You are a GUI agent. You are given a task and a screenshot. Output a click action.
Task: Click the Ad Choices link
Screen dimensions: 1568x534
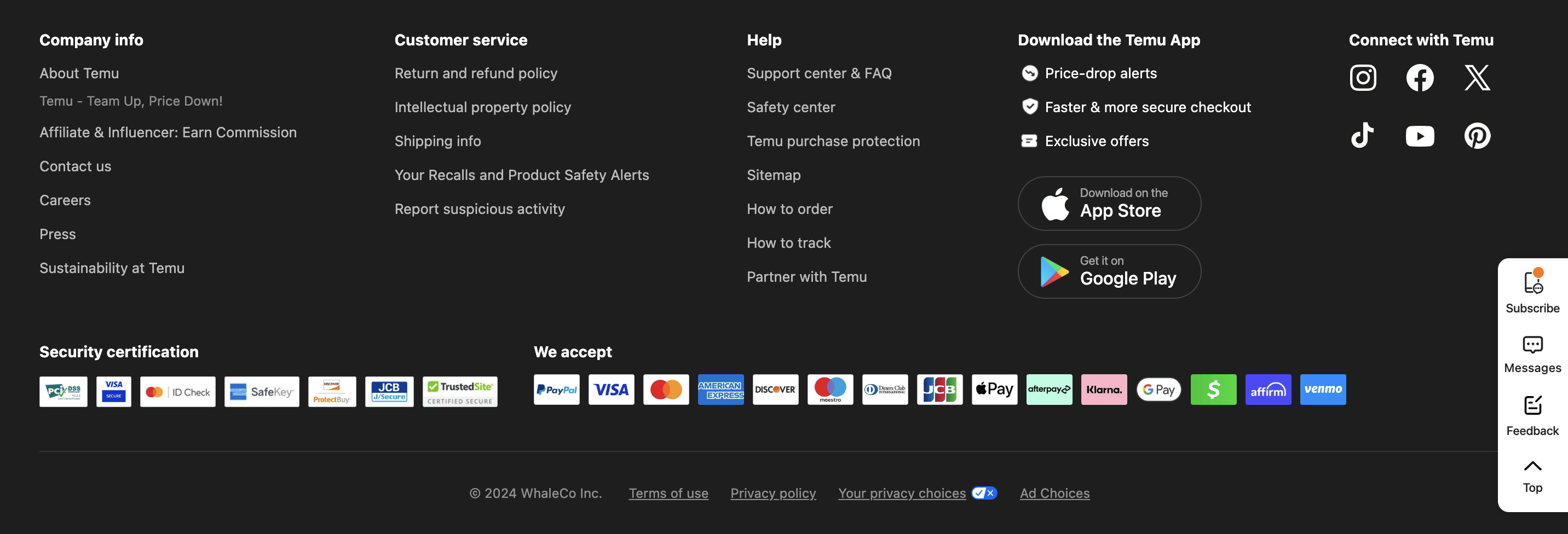click(x=1054, y=494)
